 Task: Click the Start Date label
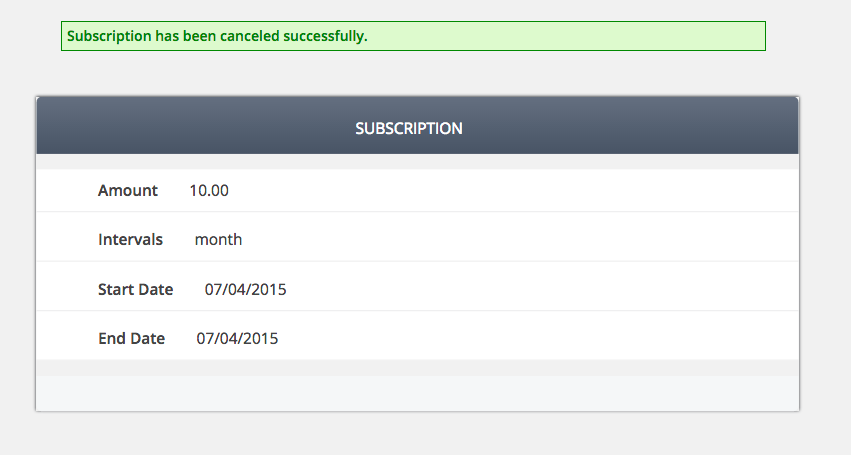click(x=135, y=290)
